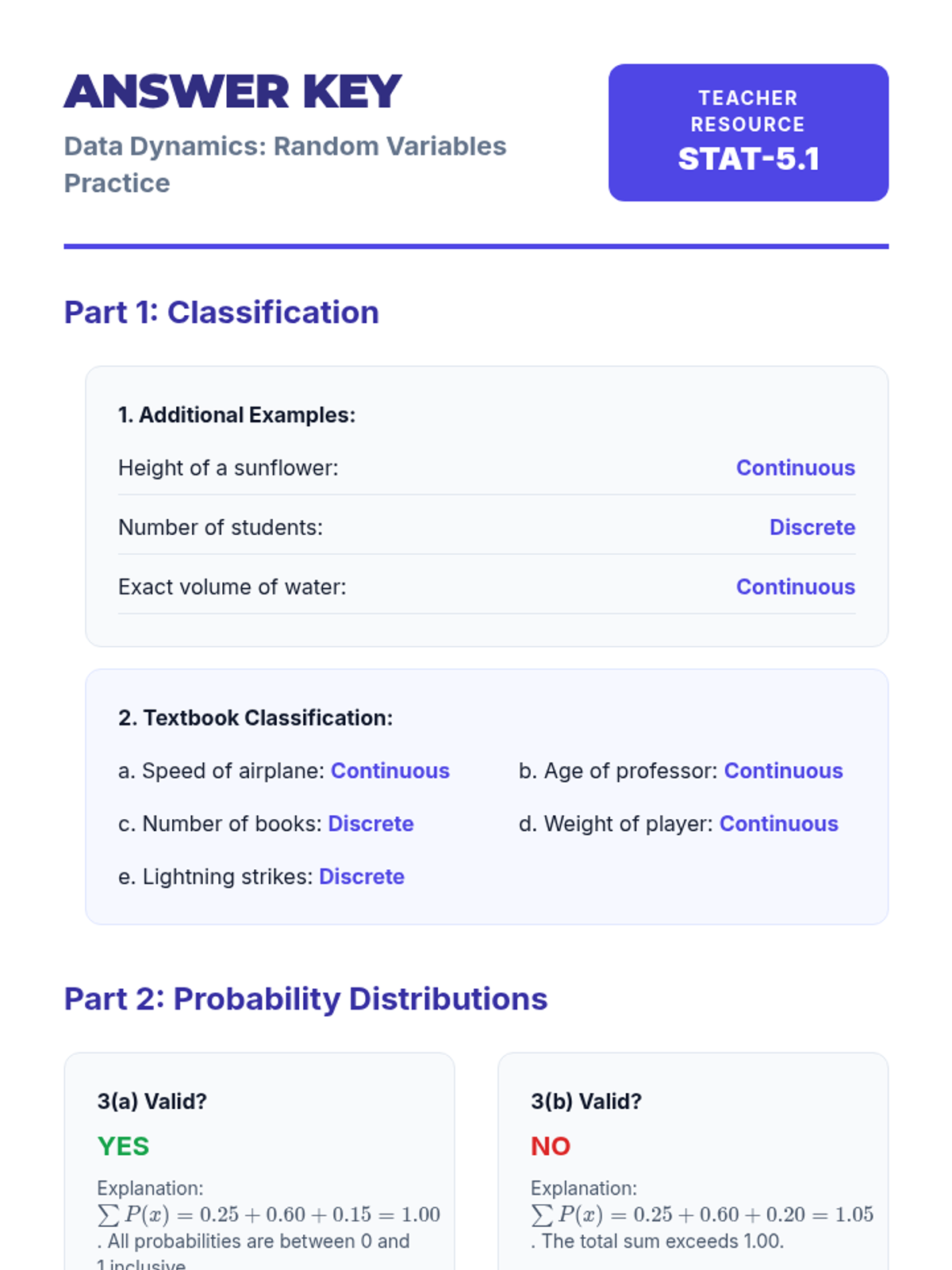Select the 'Data Dynamics: Random Variables Practice' subtitle

(285, 164)
